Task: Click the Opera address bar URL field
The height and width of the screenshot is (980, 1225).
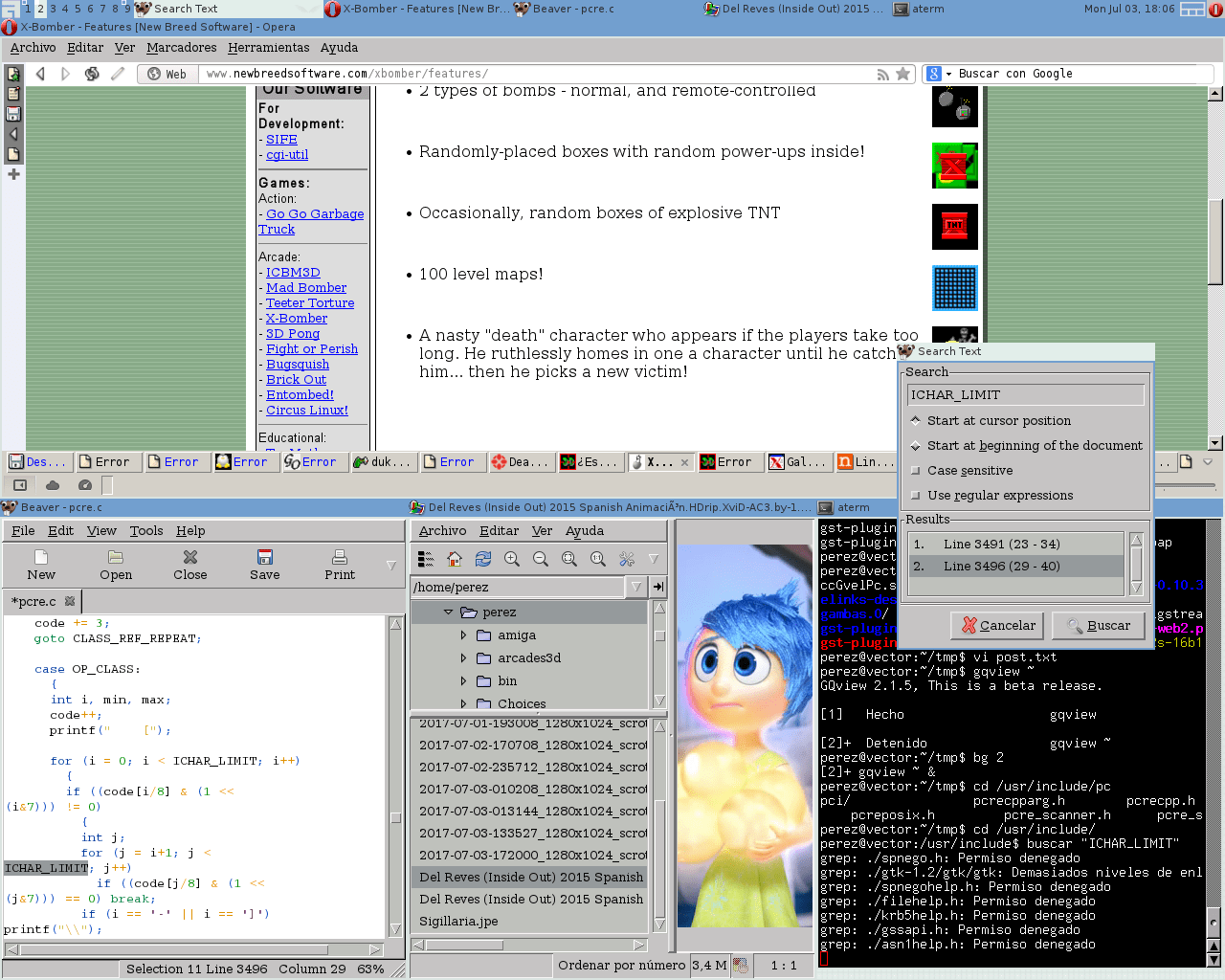Action: pyautogui.click(x=536, y=74)
